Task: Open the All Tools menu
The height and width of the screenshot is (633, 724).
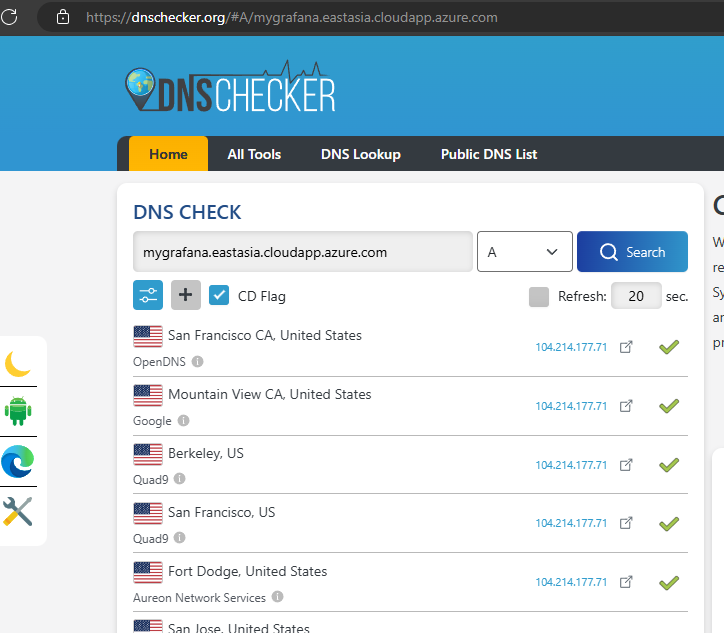Action: (254, 154)
